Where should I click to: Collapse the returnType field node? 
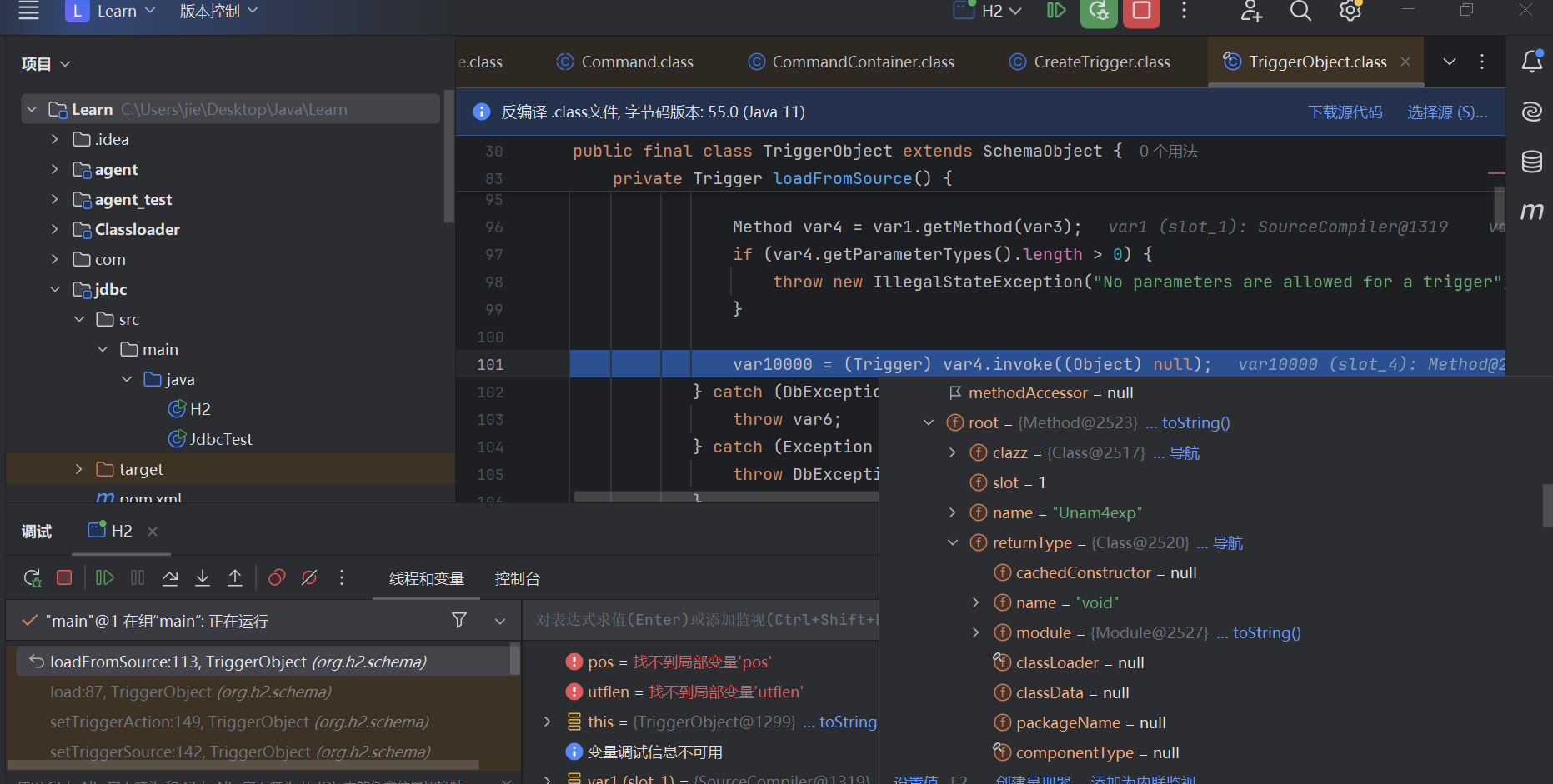click(953, 542)
